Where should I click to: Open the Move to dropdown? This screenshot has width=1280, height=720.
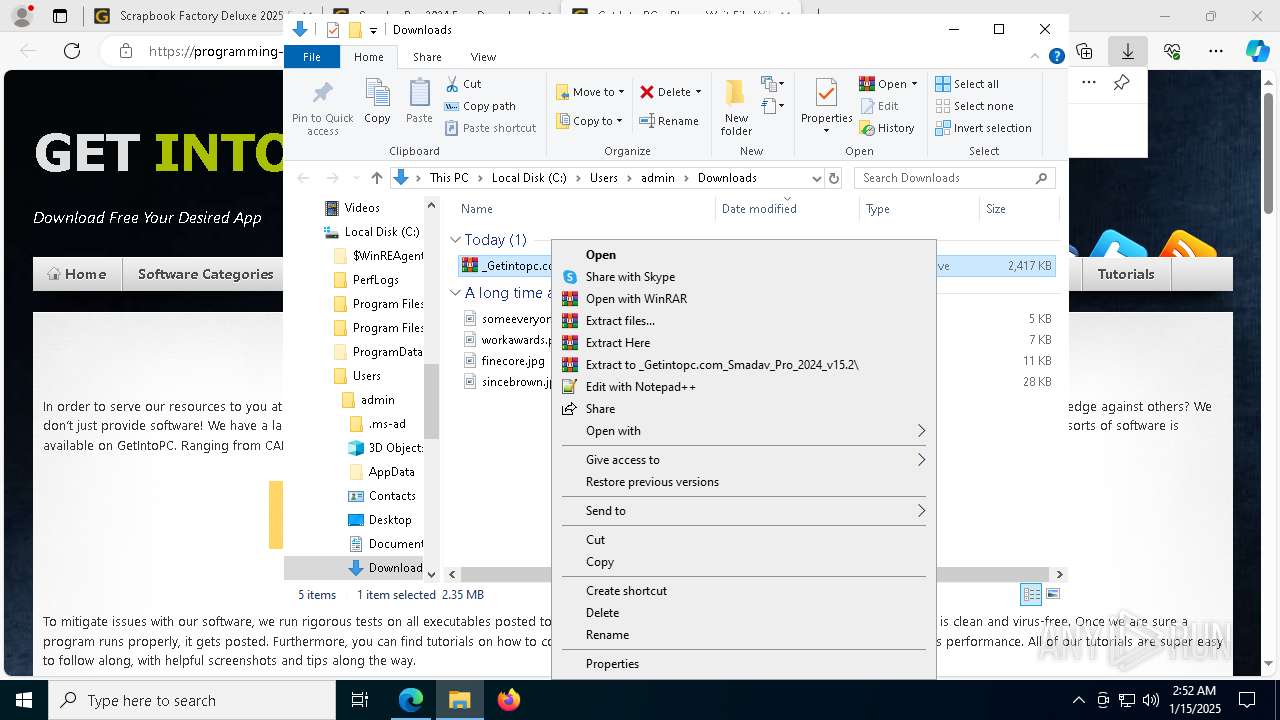pos(590,92)
